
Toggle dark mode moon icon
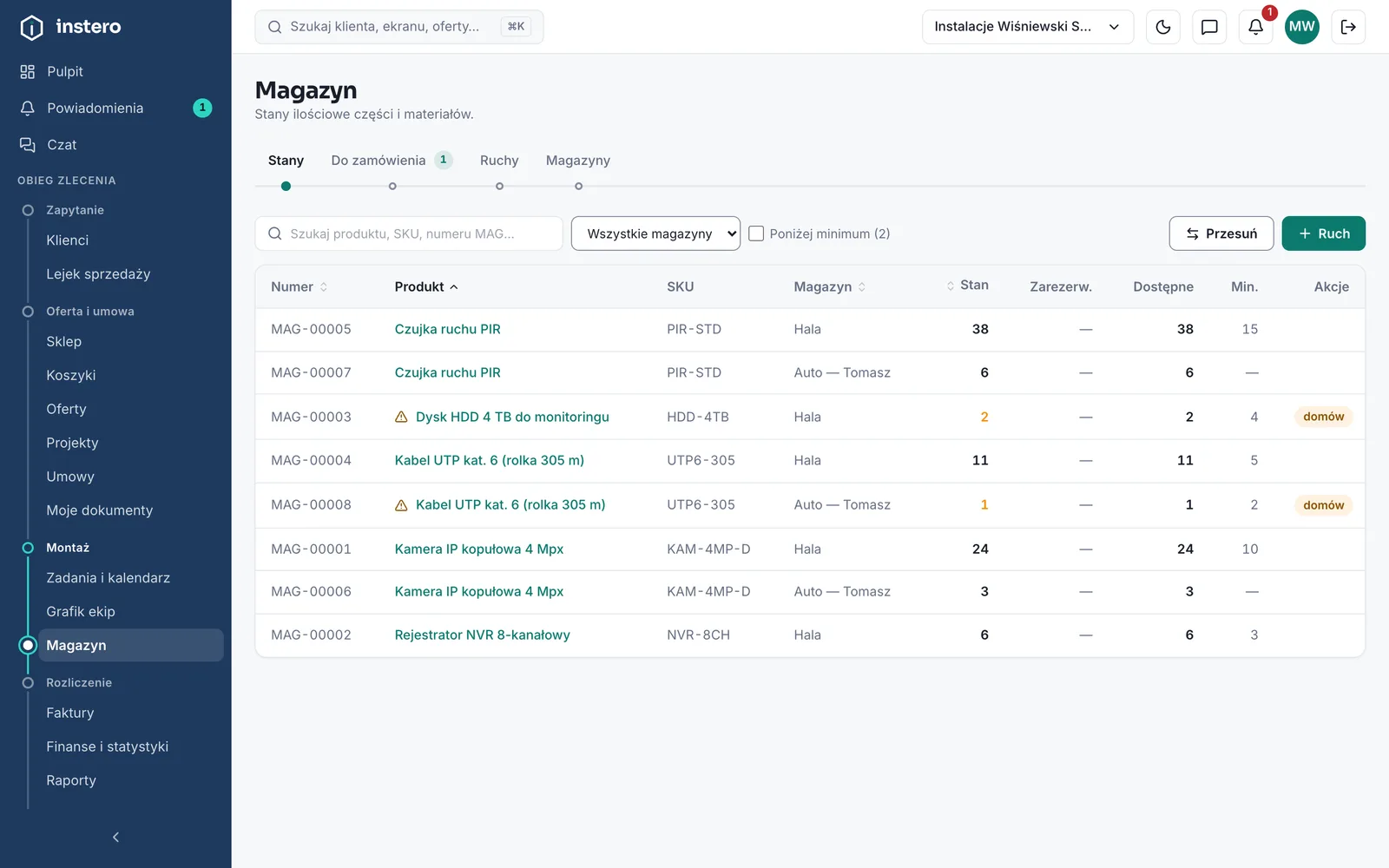coord(1163,27)
